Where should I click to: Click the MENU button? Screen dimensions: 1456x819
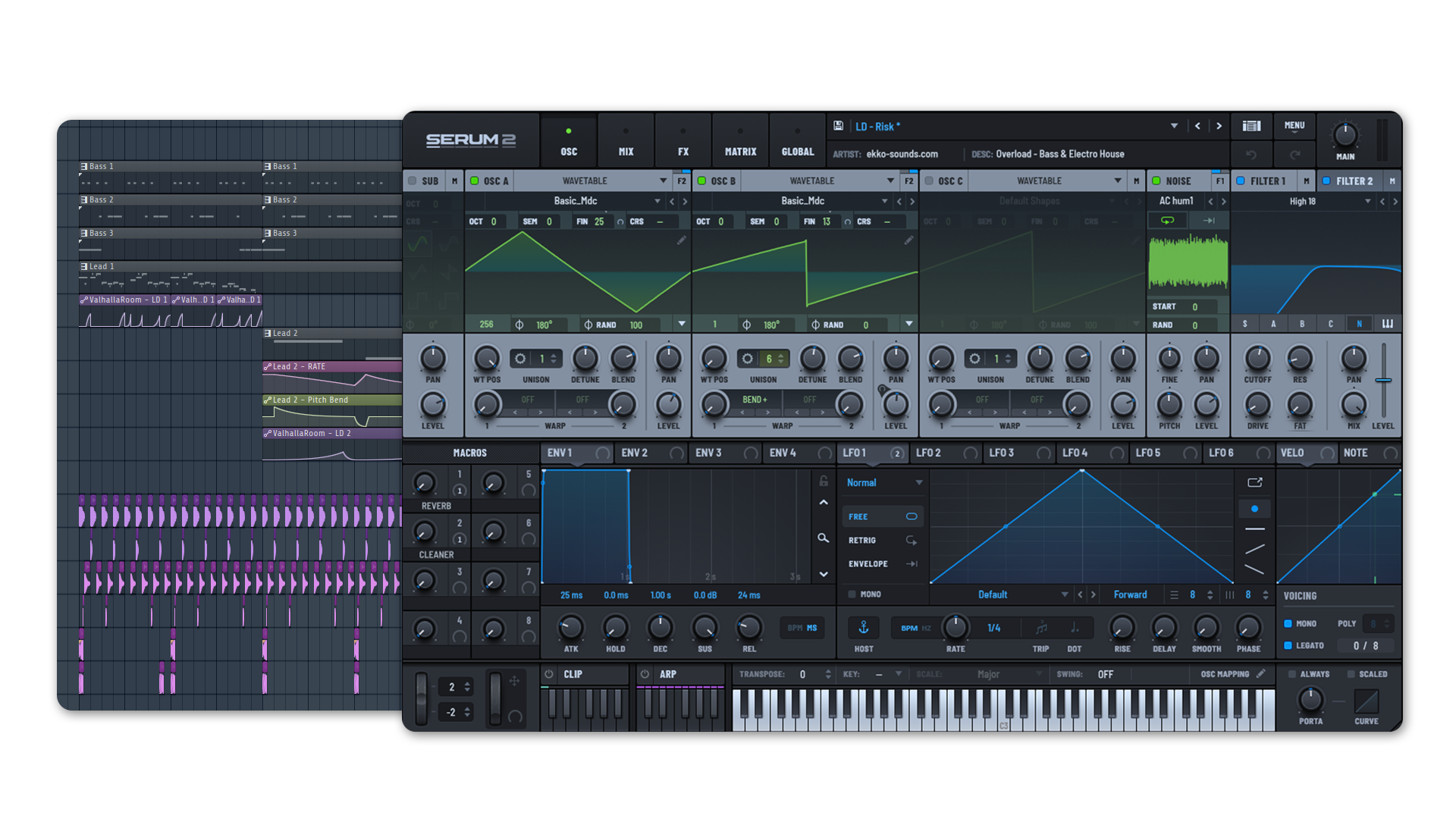[1294, 126]
